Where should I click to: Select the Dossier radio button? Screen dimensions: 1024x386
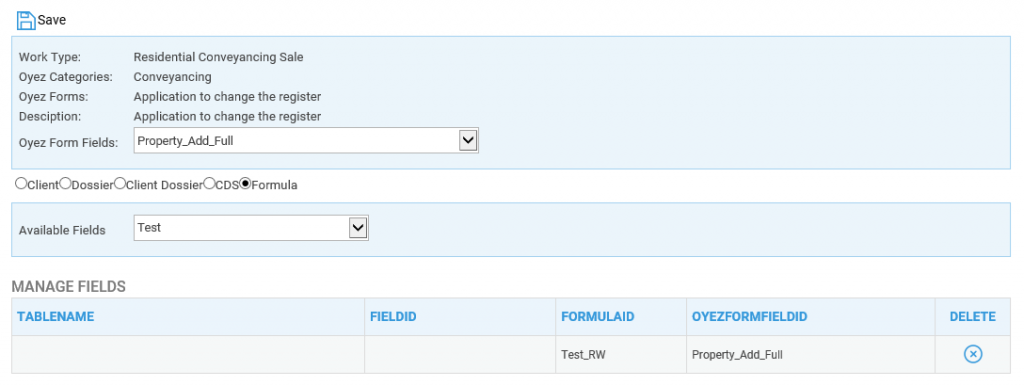click(65, 184)
